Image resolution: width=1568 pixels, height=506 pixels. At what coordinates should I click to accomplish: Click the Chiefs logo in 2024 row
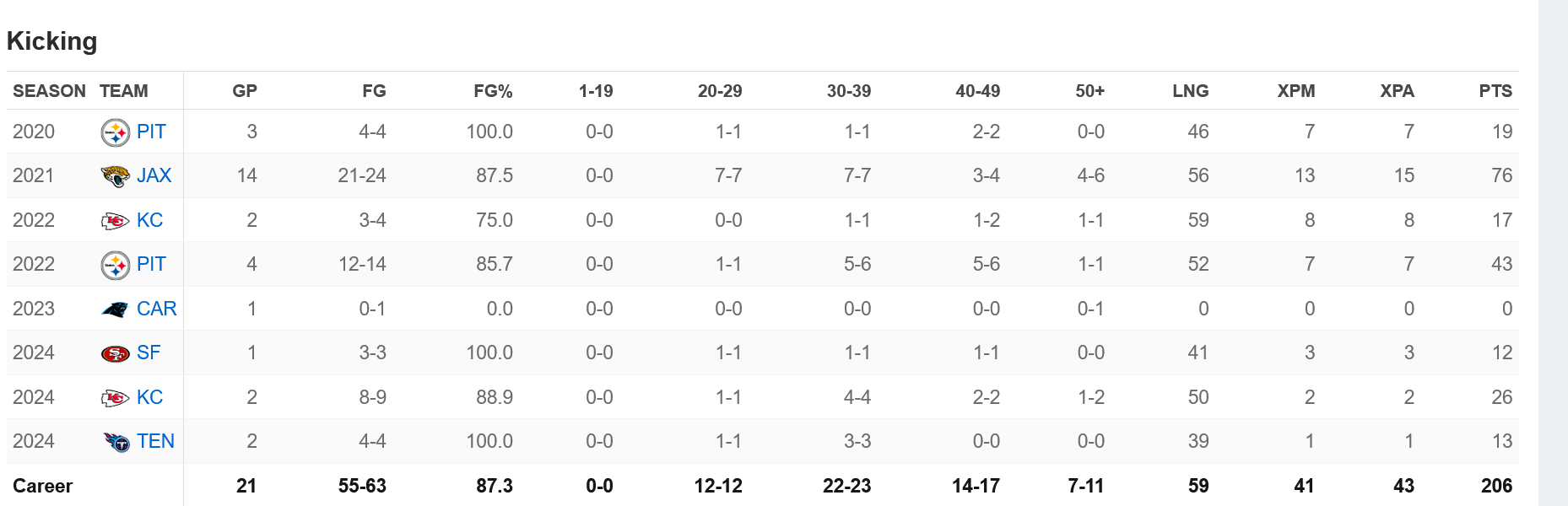pyautogui.click(x=115, y=398)
